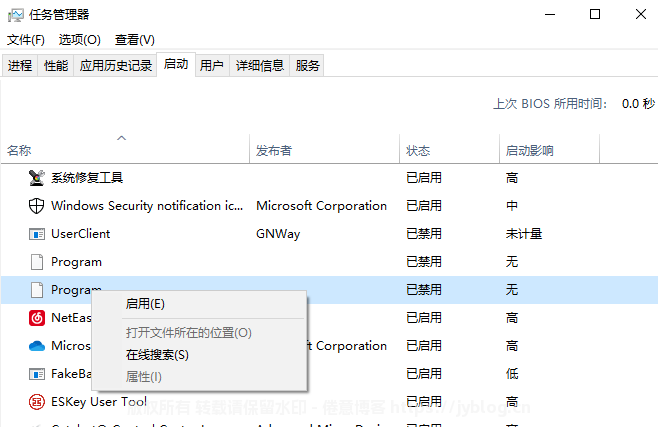Maximize the Task Manager window
The image size is (658, 427).
tap(595, 15)
